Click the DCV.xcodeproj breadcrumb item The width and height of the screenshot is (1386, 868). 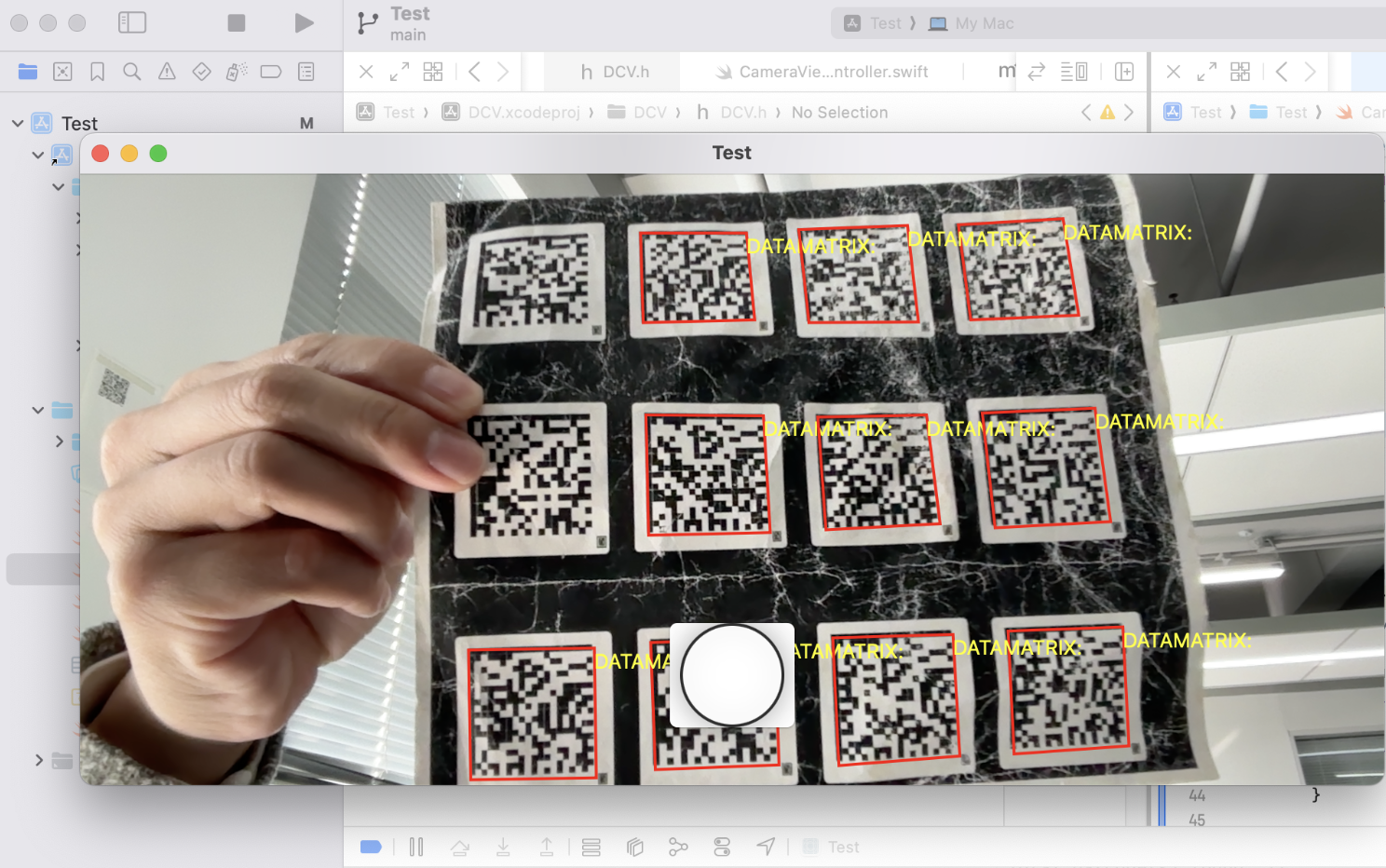pyautogui.click(x=523, y=113)
